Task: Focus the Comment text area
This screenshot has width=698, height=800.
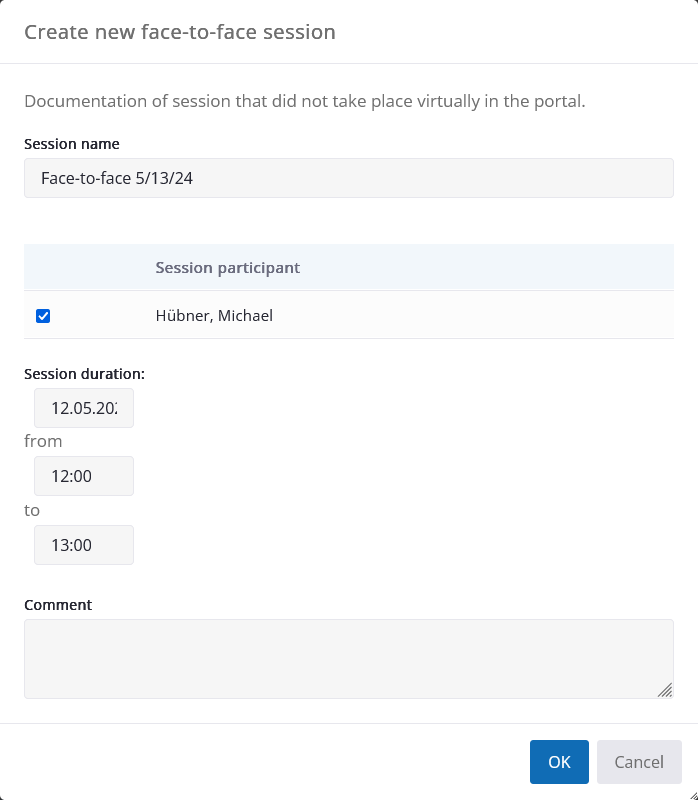Action: tap(348, 659)
